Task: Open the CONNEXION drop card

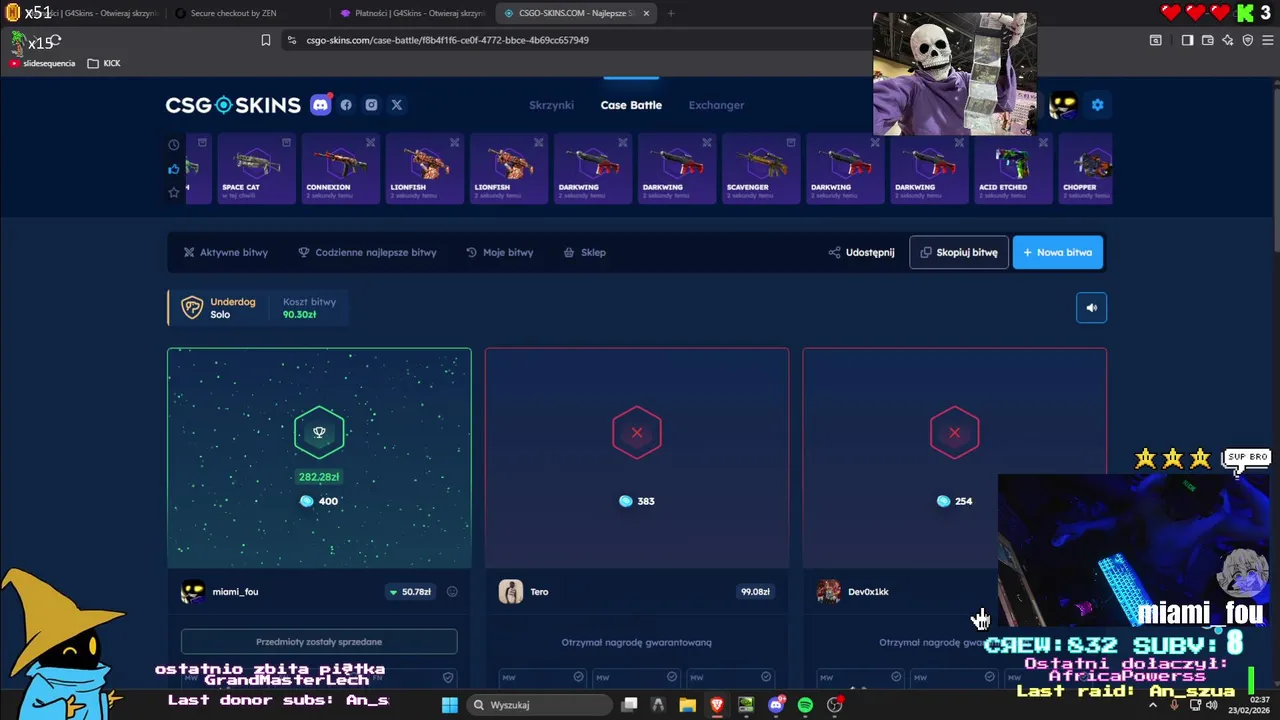Action: pyautogui.click(x=339, y=169)
